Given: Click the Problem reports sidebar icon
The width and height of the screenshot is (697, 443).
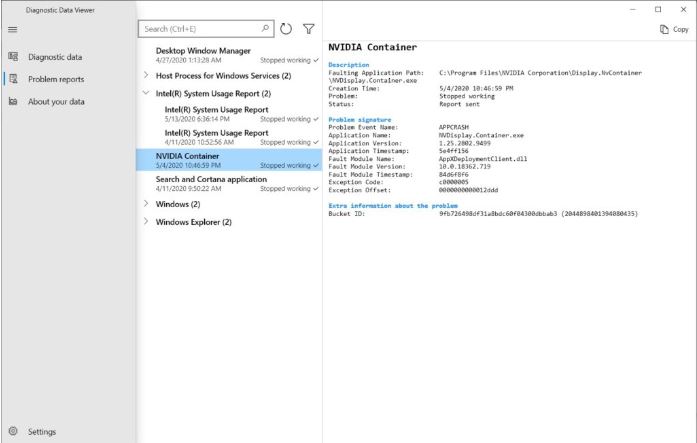Looking at the screenshot, I should click(13, 79).
